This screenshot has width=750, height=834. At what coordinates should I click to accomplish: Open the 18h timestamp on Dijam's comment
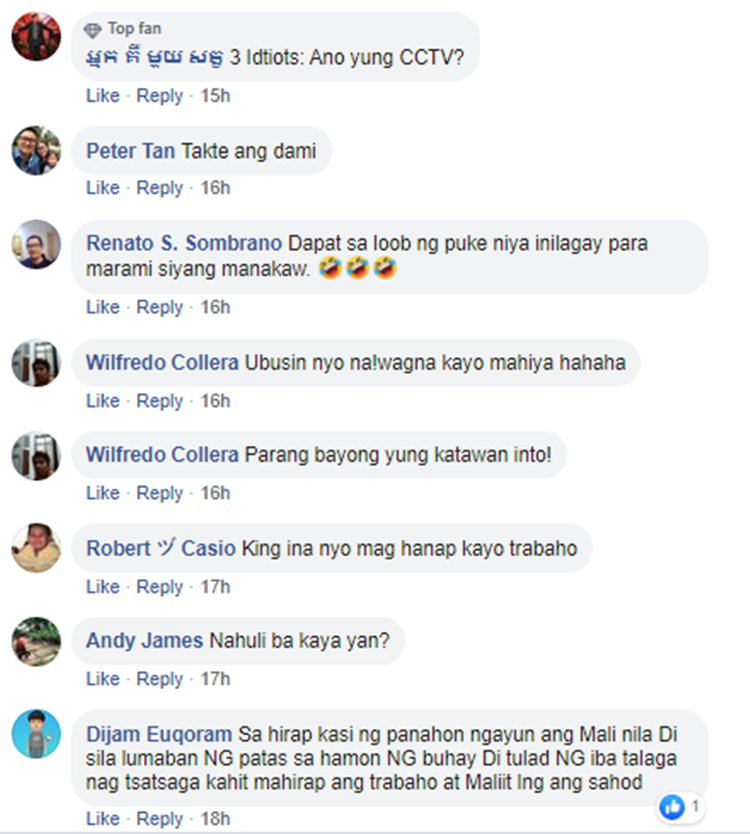[x=215, y=818]
